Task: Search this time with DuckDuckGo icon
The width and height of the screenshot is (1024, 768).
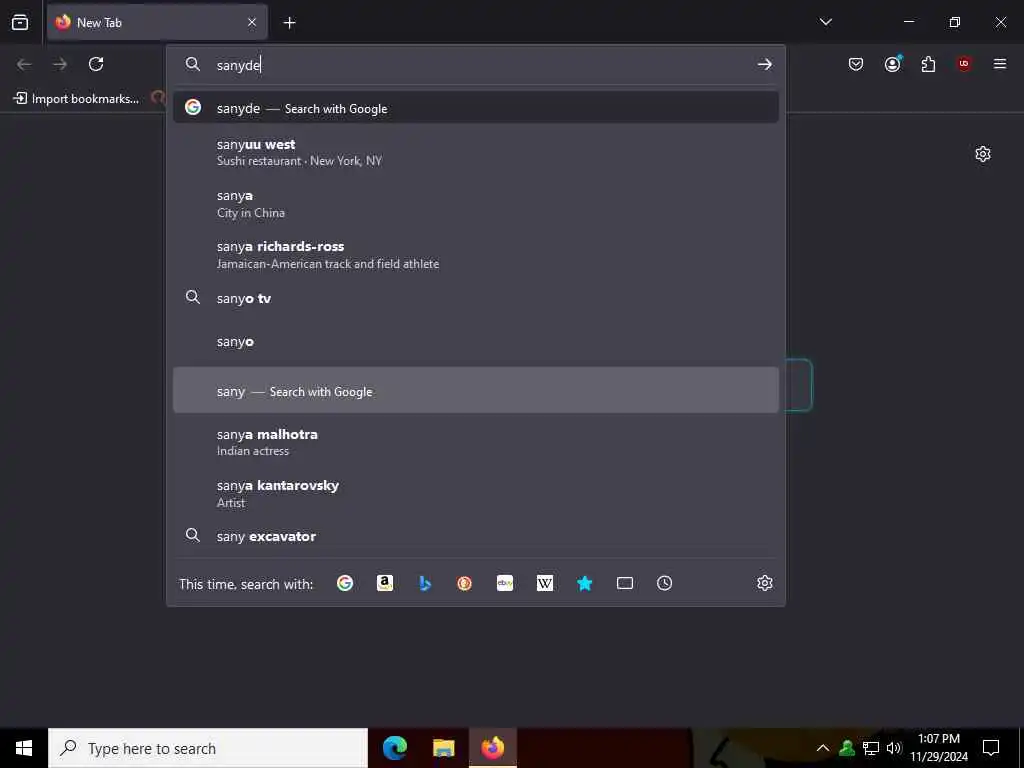Action: tap(464, 583)
